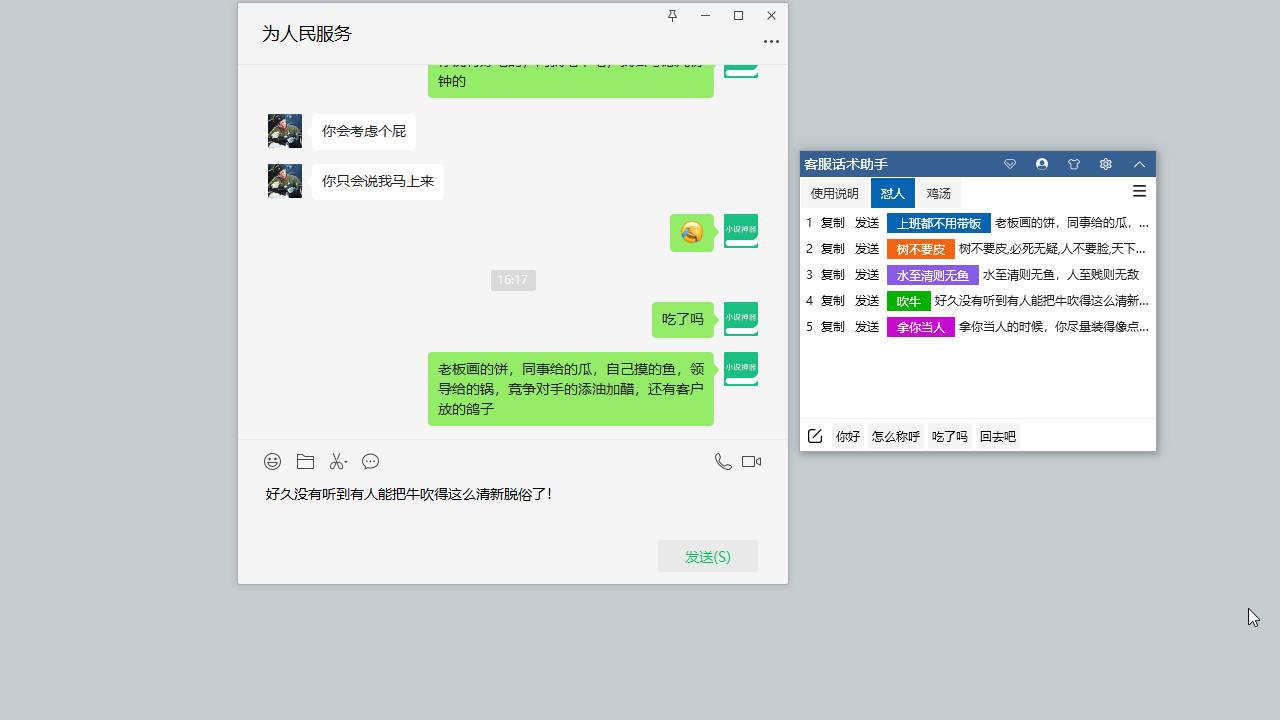Open chat info three-dots menu
Screen dimensions: 1280x720
click(x=771, y=42)
